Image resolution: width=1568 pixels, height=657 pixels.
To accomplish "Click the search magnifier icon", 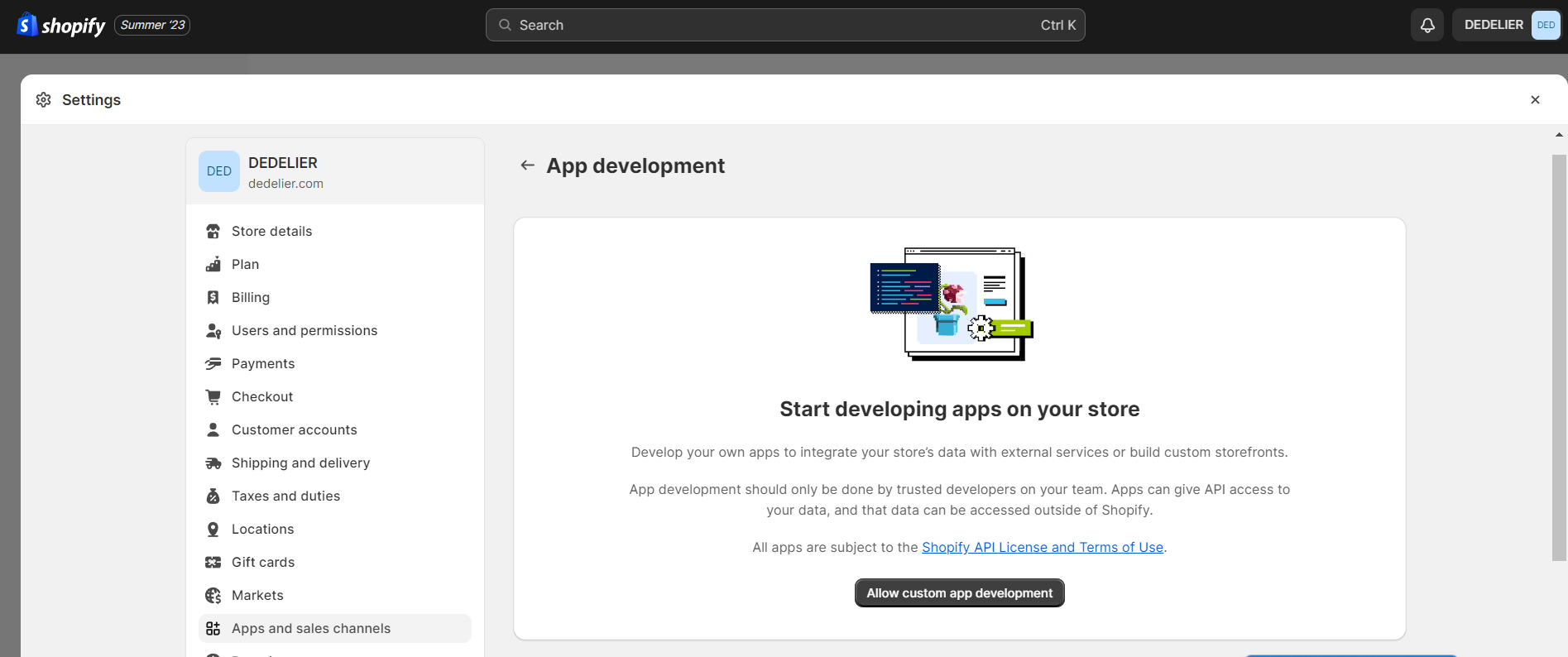I will coord(505,25).
